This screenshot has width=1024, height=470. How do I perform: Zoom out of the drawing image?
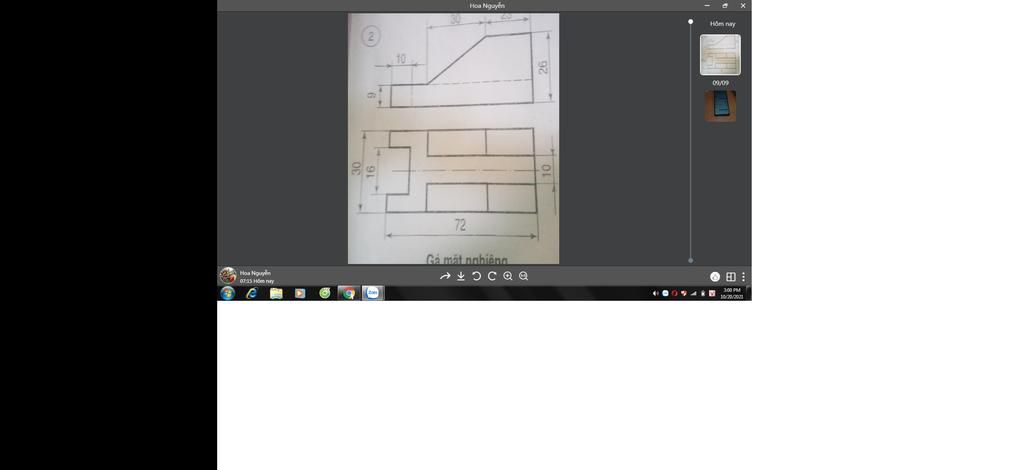click(523, 276)
